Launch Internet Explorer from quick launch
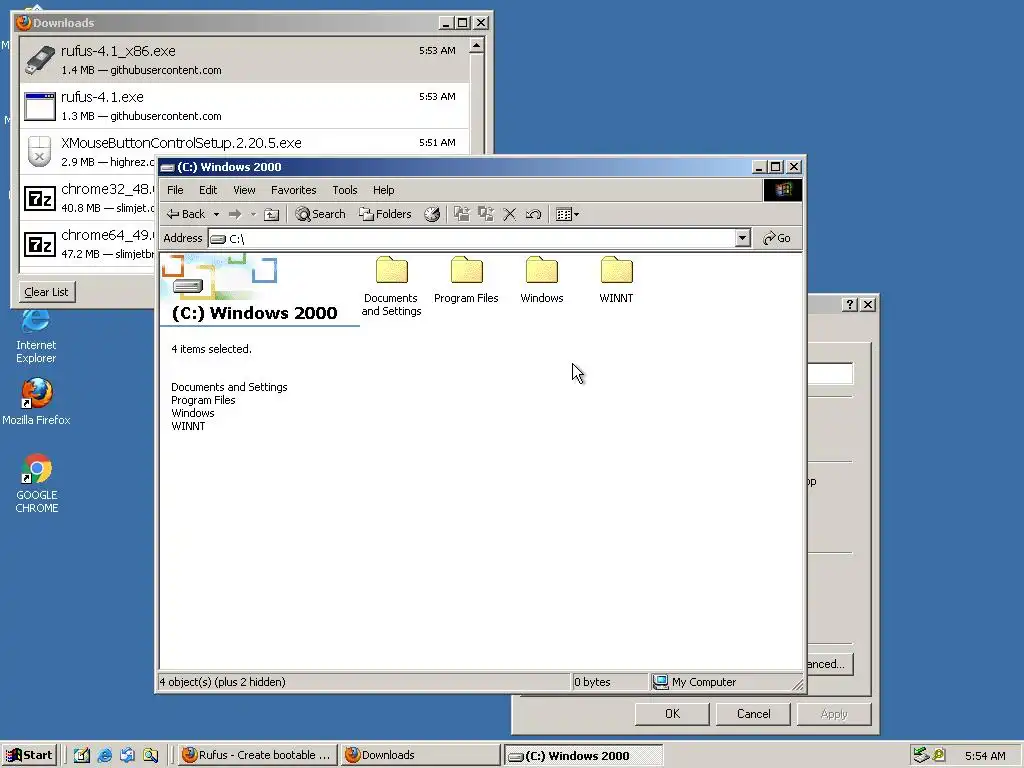This screenshot has width=1024, height=768. [104, 755]
